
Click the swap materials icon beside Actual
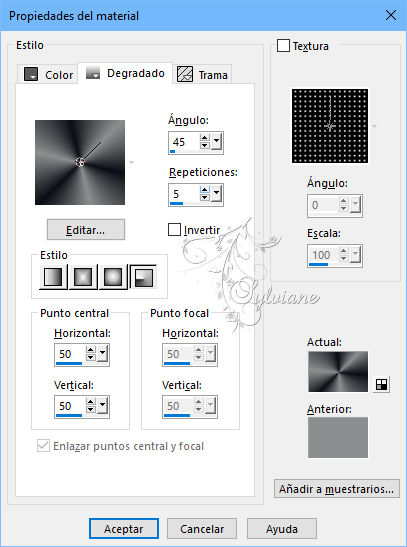[x=381, y=384]
